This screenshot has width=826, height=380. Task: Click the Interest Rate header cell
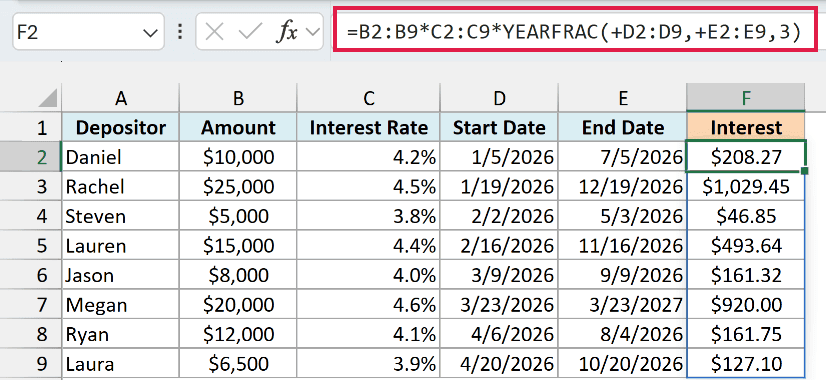[x=368, y=127]
